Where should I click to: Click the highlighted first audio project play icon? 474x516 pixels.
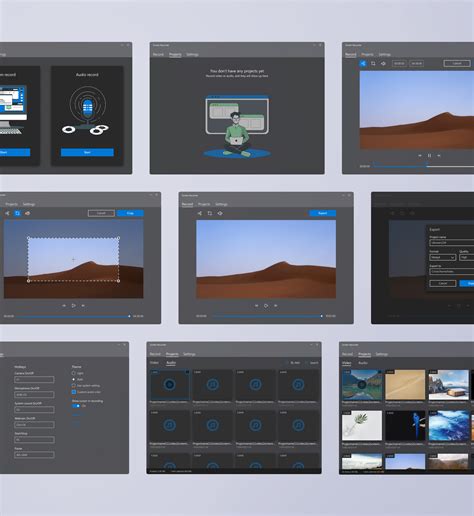(169, 384)
